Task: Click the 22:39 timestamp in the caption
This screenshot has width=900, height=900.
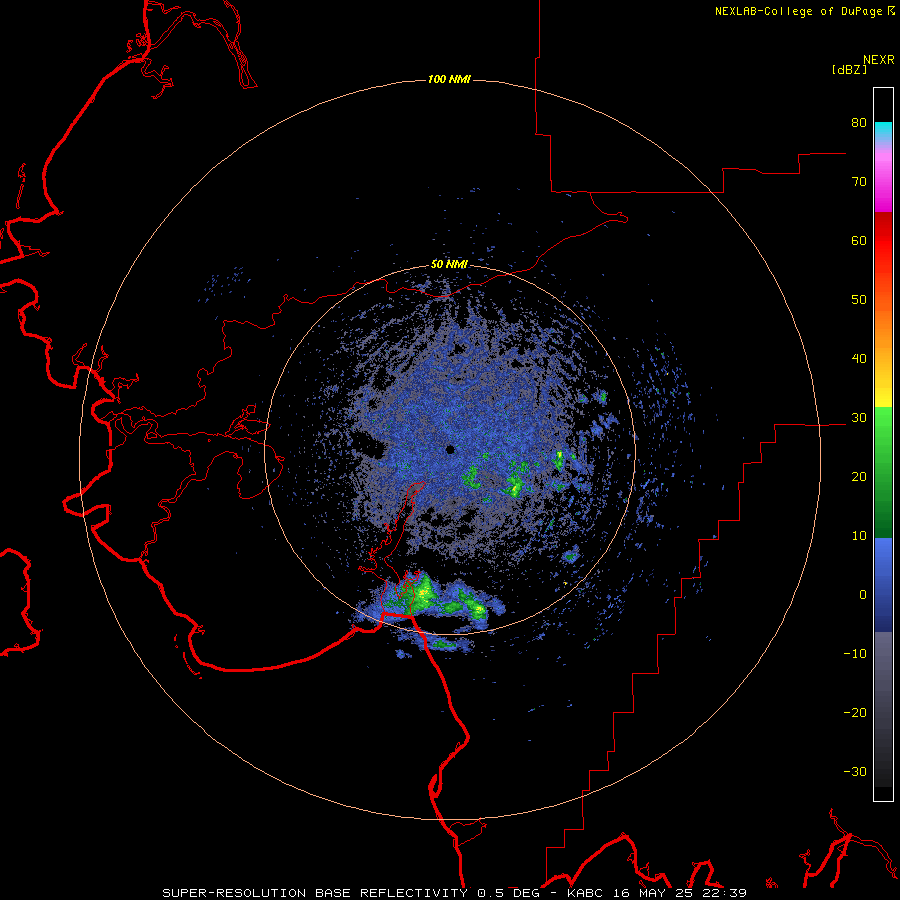Action: pyautogui.click(x=723, y=893)
